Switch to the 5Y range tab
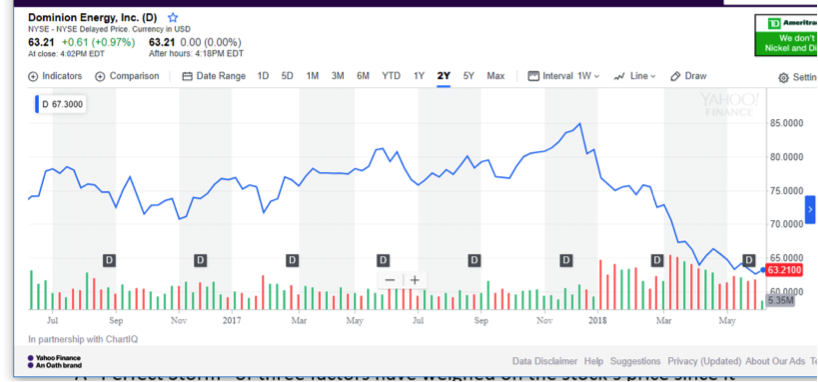This screenshot has height=382, width=818. (x=468, y=76)
